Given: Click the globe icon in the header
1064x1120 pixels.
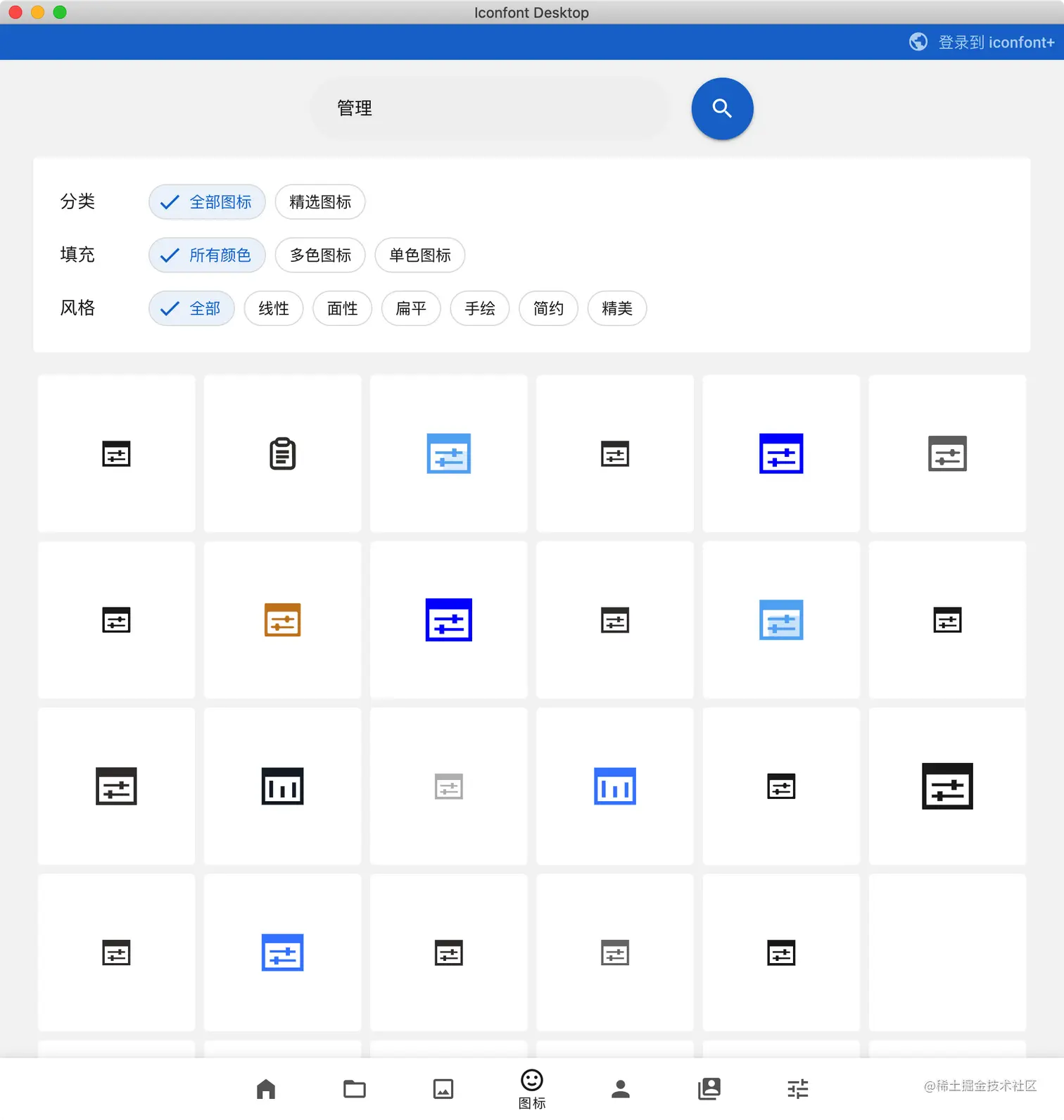Looking at the screenshot, I should (x=918, y=42).
